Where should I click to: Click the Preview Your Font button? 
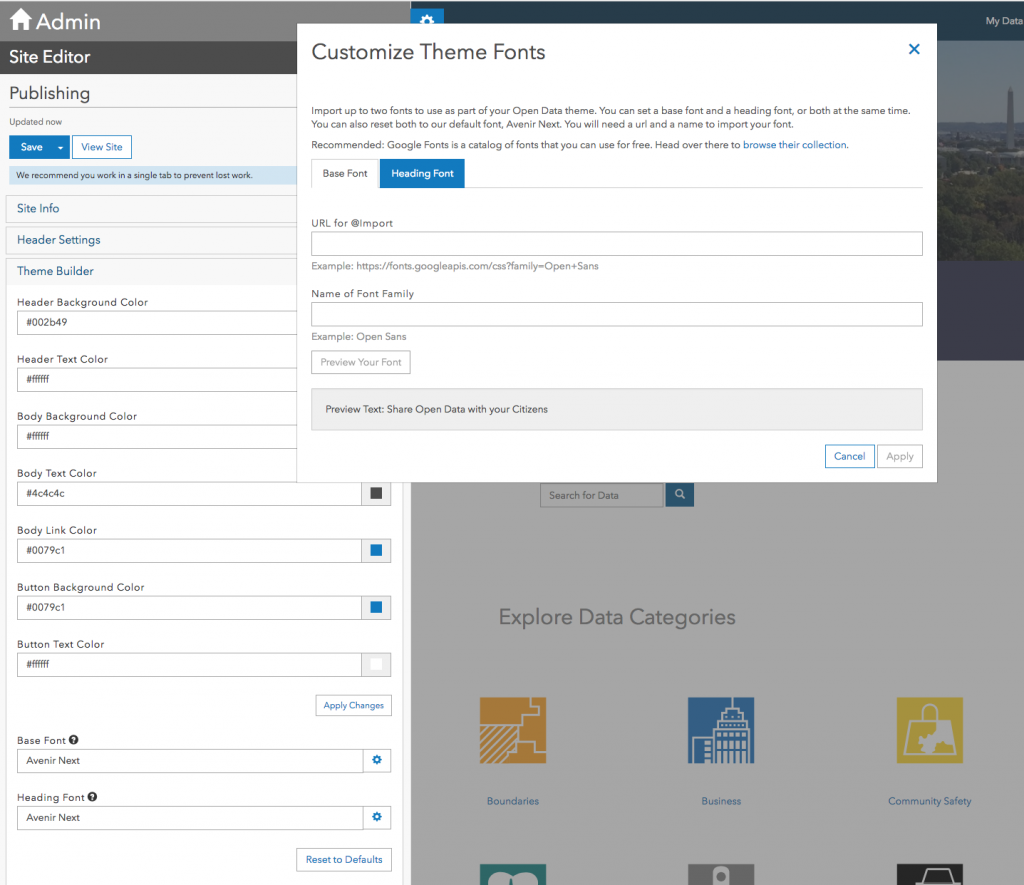click(x=360, y=362)
